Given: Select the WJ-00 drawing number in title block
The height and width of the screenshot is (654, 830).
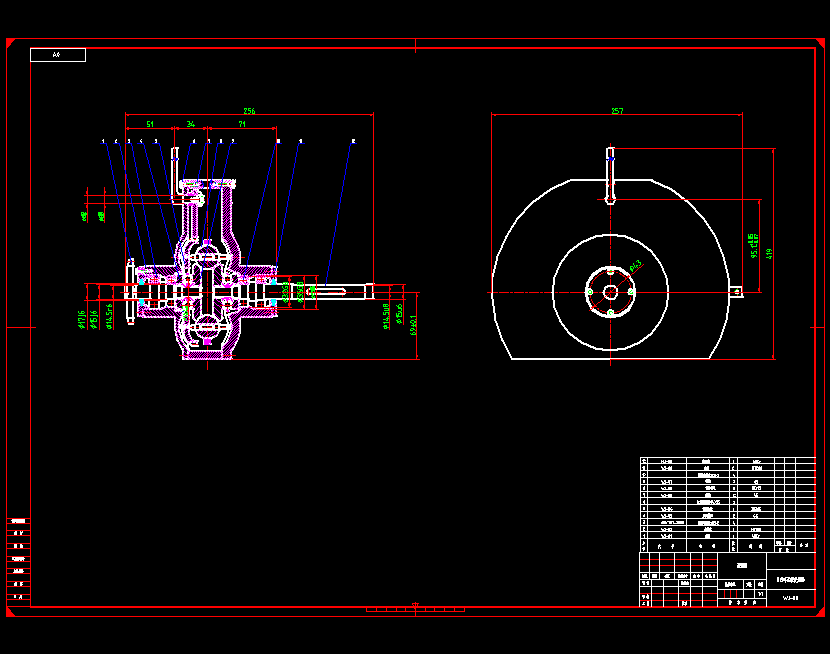Looking at the screenshot, I should click(x=790, y=598).
